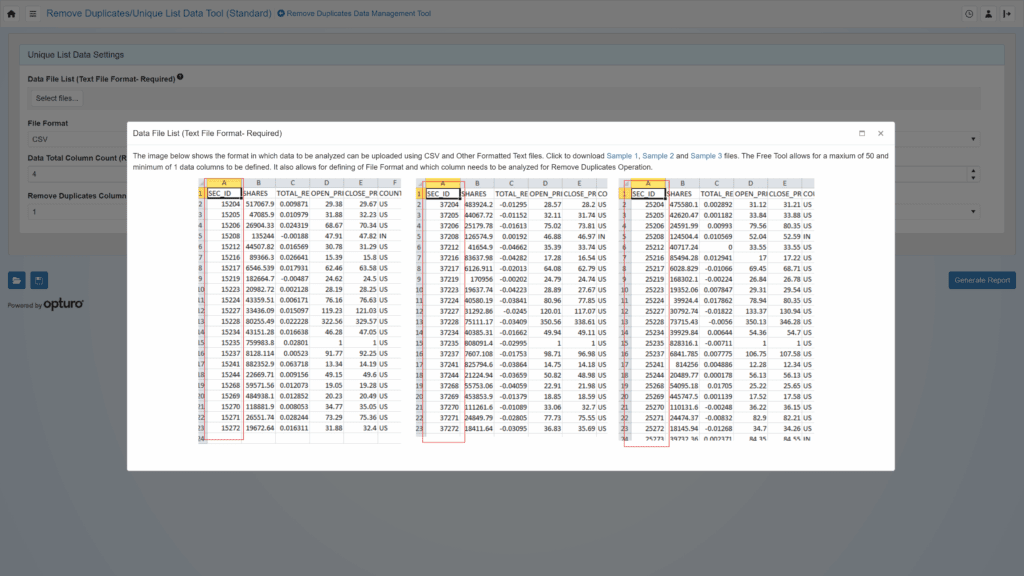Image resolution: width=1024 pixels, height=576 pixels.
Task: Open the user profile icon
Action: 988,14
